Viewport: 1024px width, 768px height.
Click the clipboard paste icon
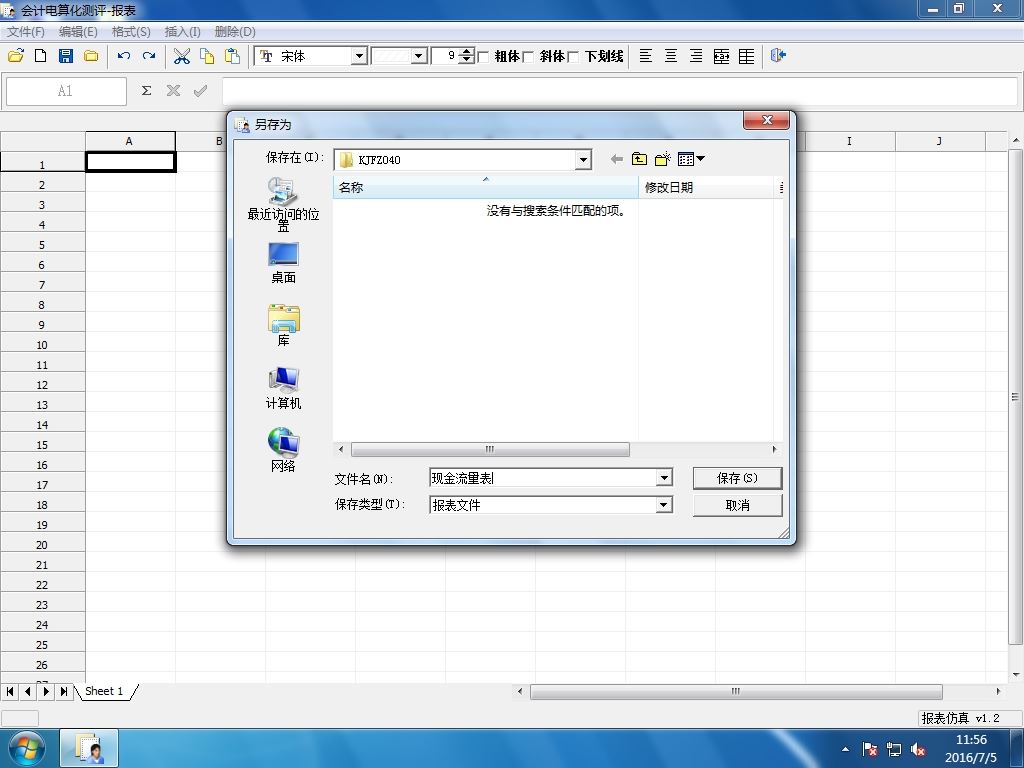coord(232,56)
